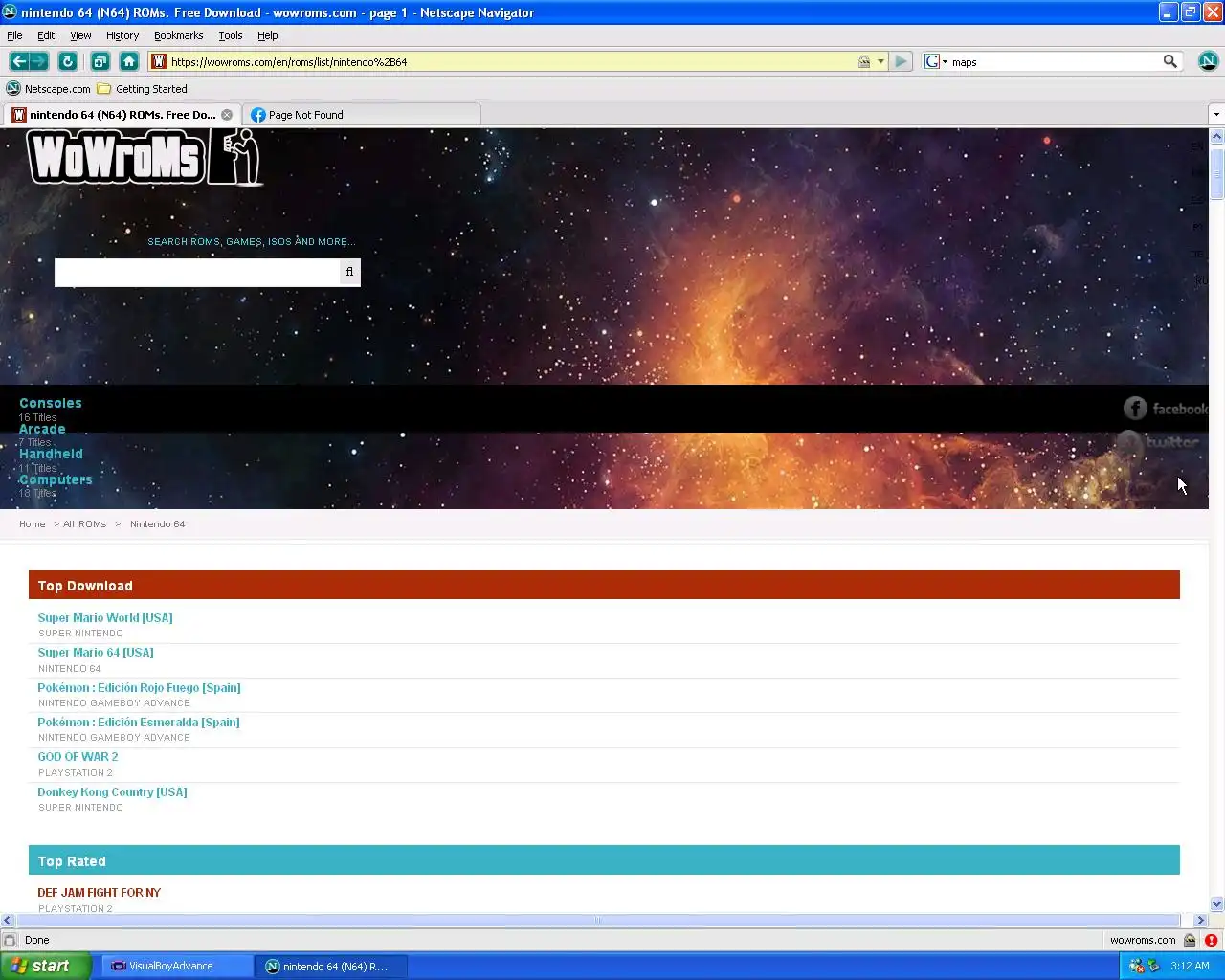Open the Tools menu
Screen dimensions: 1225x980
tap(231, 35)
